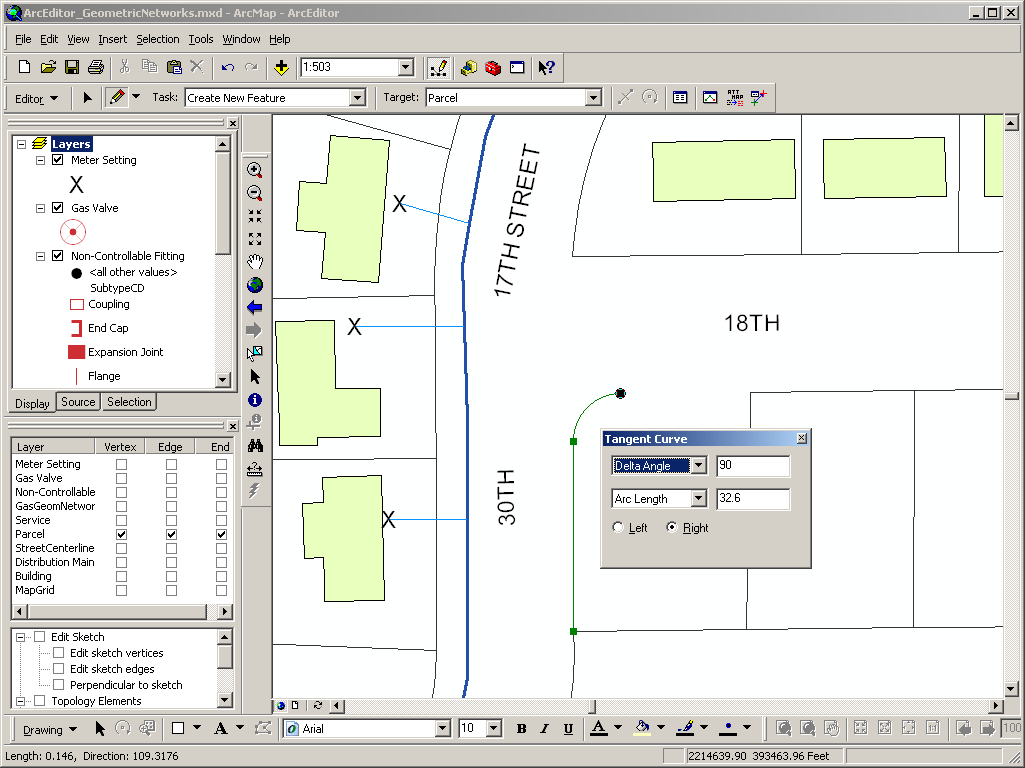The image size is (1025, 768).
Task: Close the Tangent Curve dialog
Action: [801, 438]
